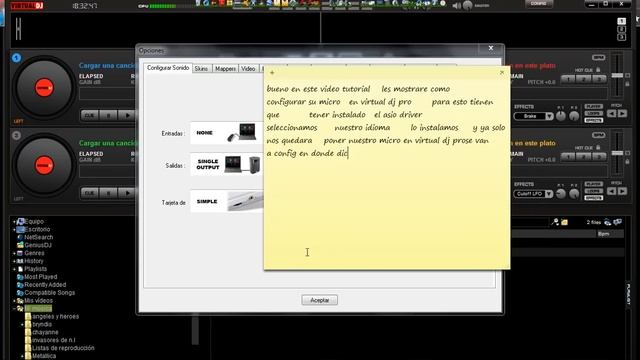Click deck 1 pitch slider handle
The image size is (640, 360).
pyautogui.click(x=617, y=76)
